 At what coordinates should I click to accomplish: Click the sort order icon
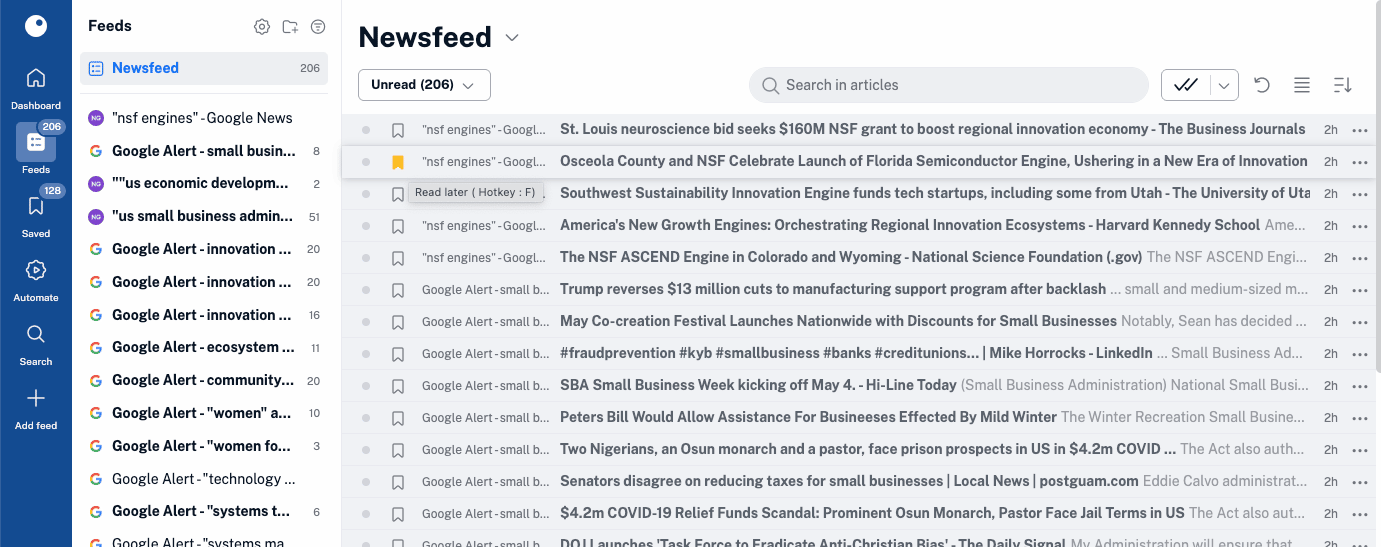(x=1342, y=85)
